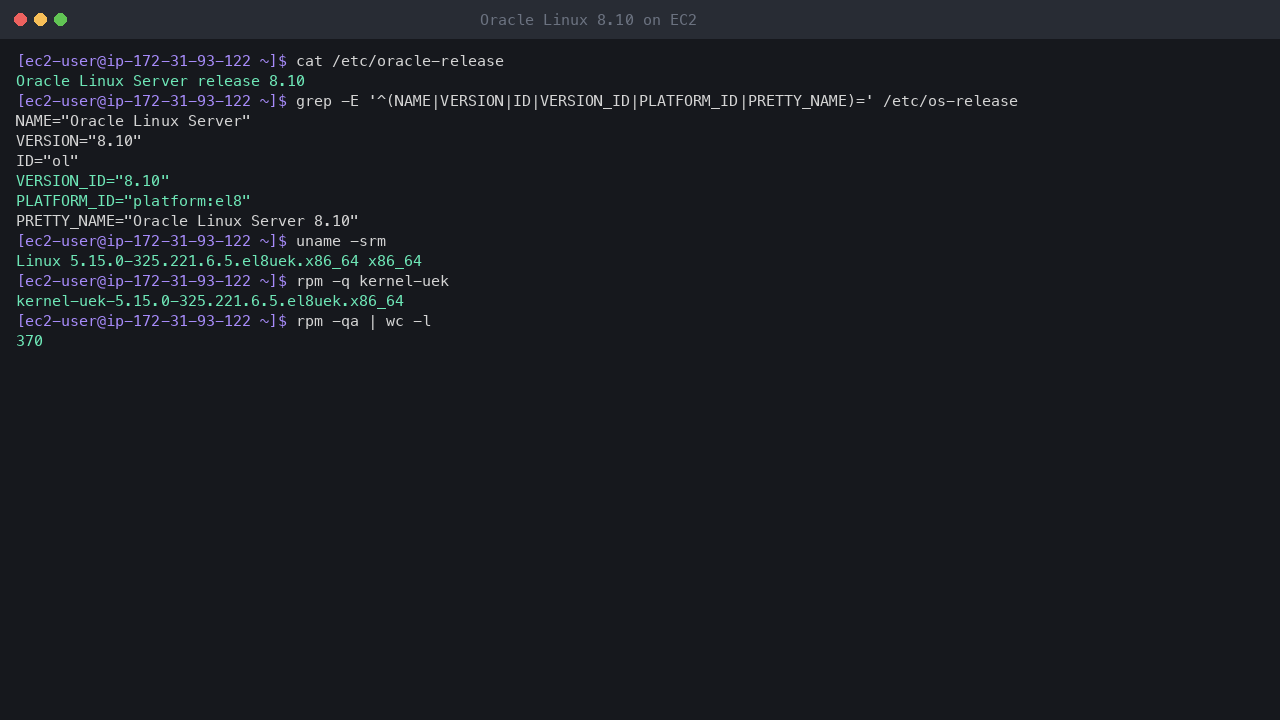Screen dimensions: 1280x720
Task: Click the grep command on /etc/os-release
Action: click(x=657, y=101)
